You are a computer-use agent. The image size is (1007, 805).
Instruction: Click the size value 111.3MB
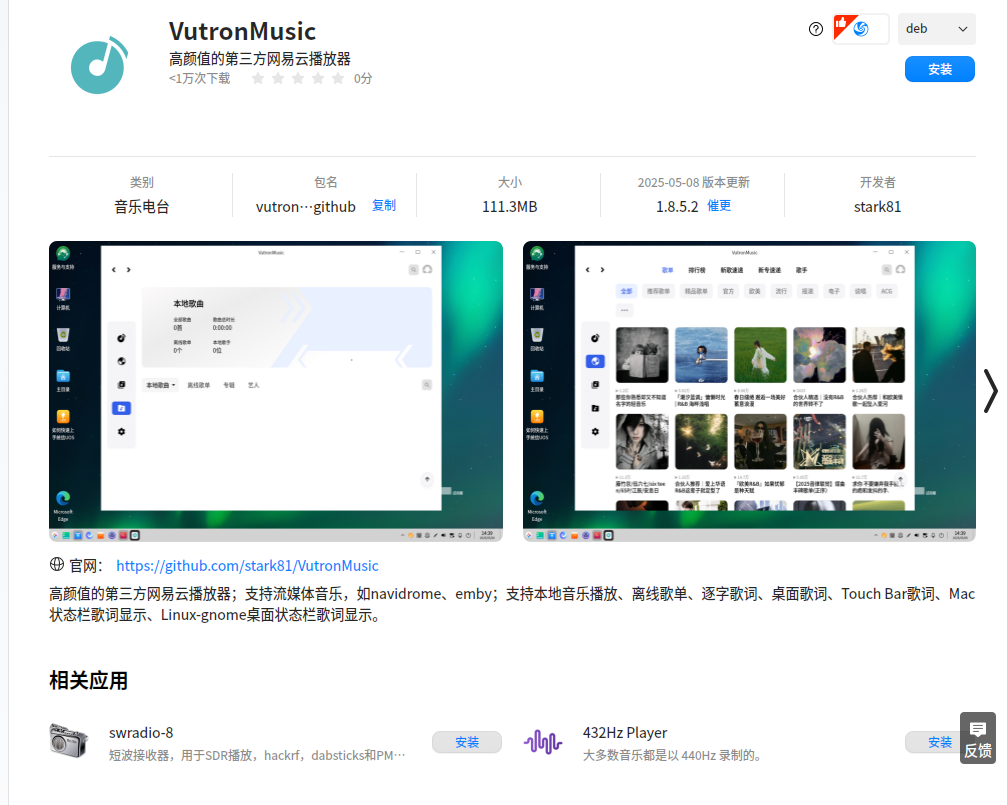coord(510,207)
